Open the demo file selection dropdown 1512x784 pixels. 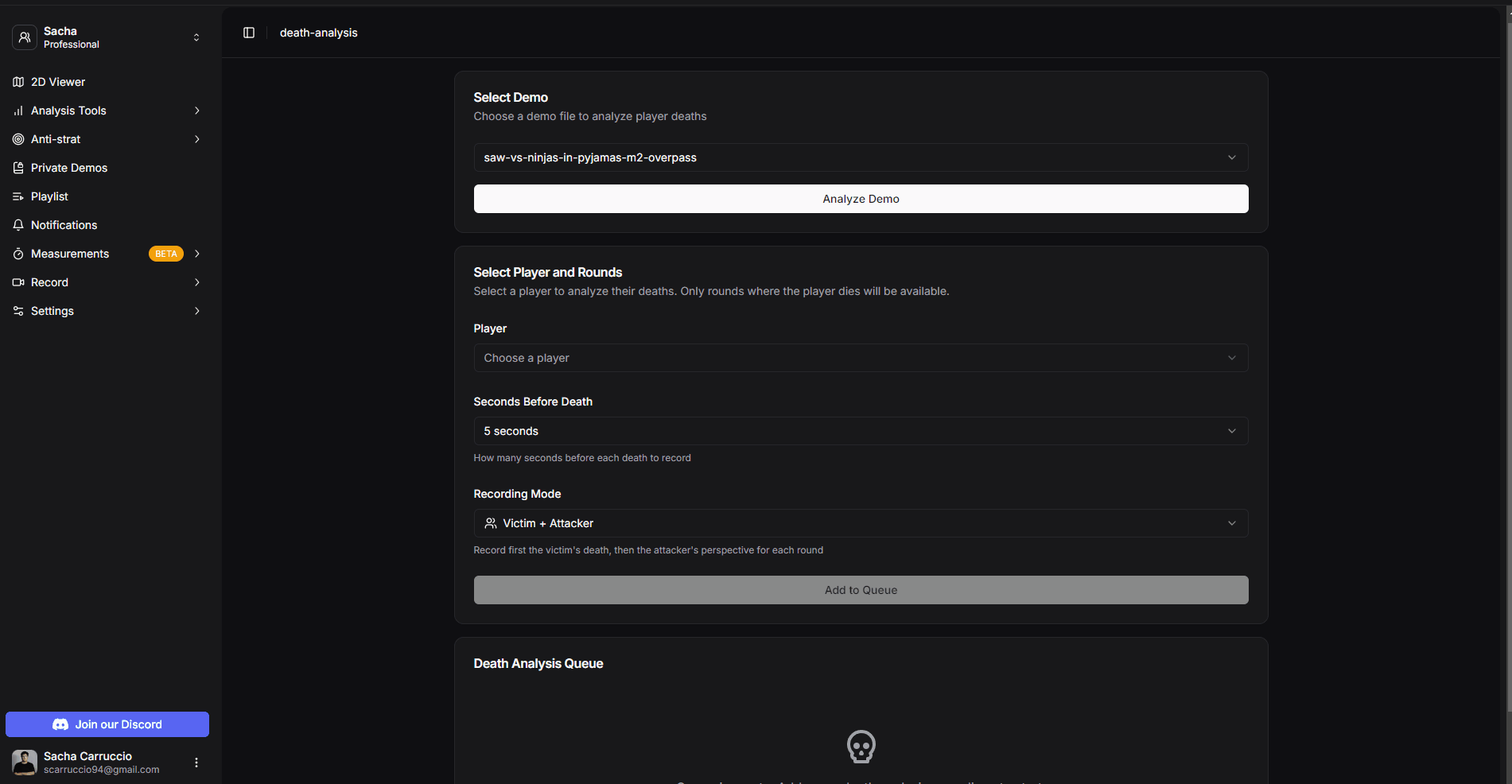pos(861,157)
